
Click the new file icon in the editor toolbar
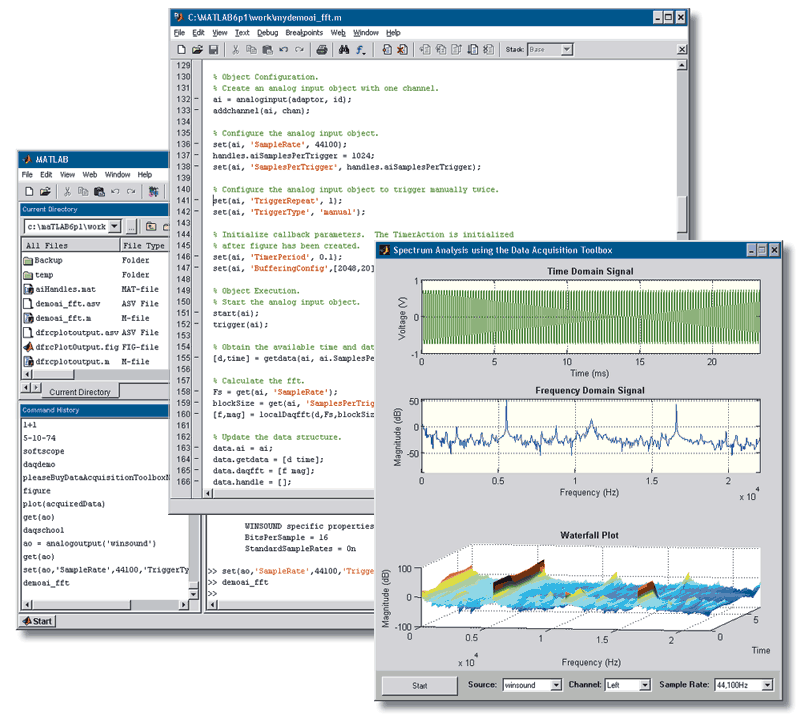[x=181, y=49]
